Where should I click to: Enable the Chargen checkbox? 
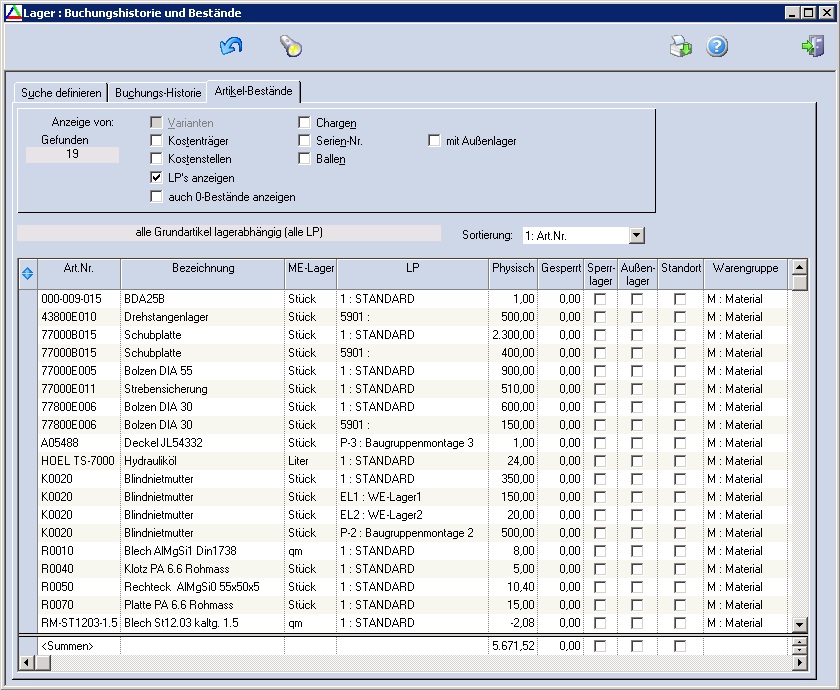pos(304,123)
